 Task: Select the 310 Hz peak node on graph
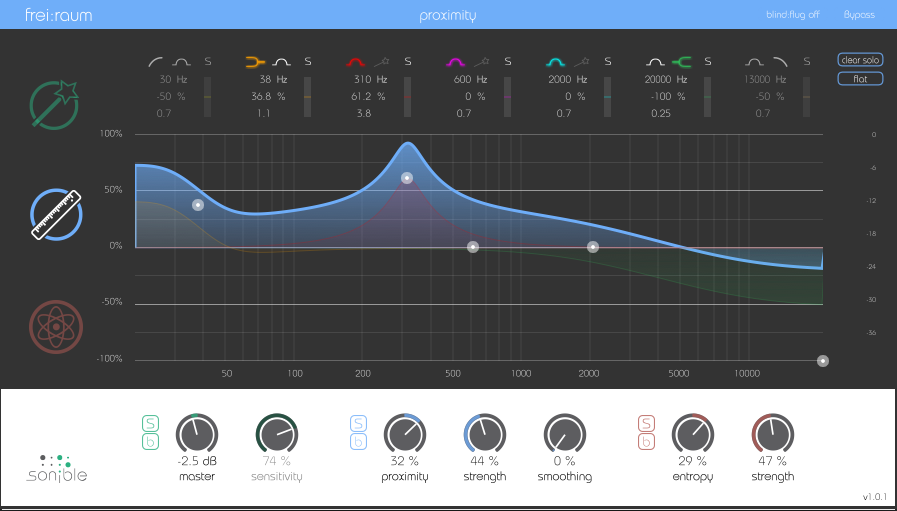point(407,178)
